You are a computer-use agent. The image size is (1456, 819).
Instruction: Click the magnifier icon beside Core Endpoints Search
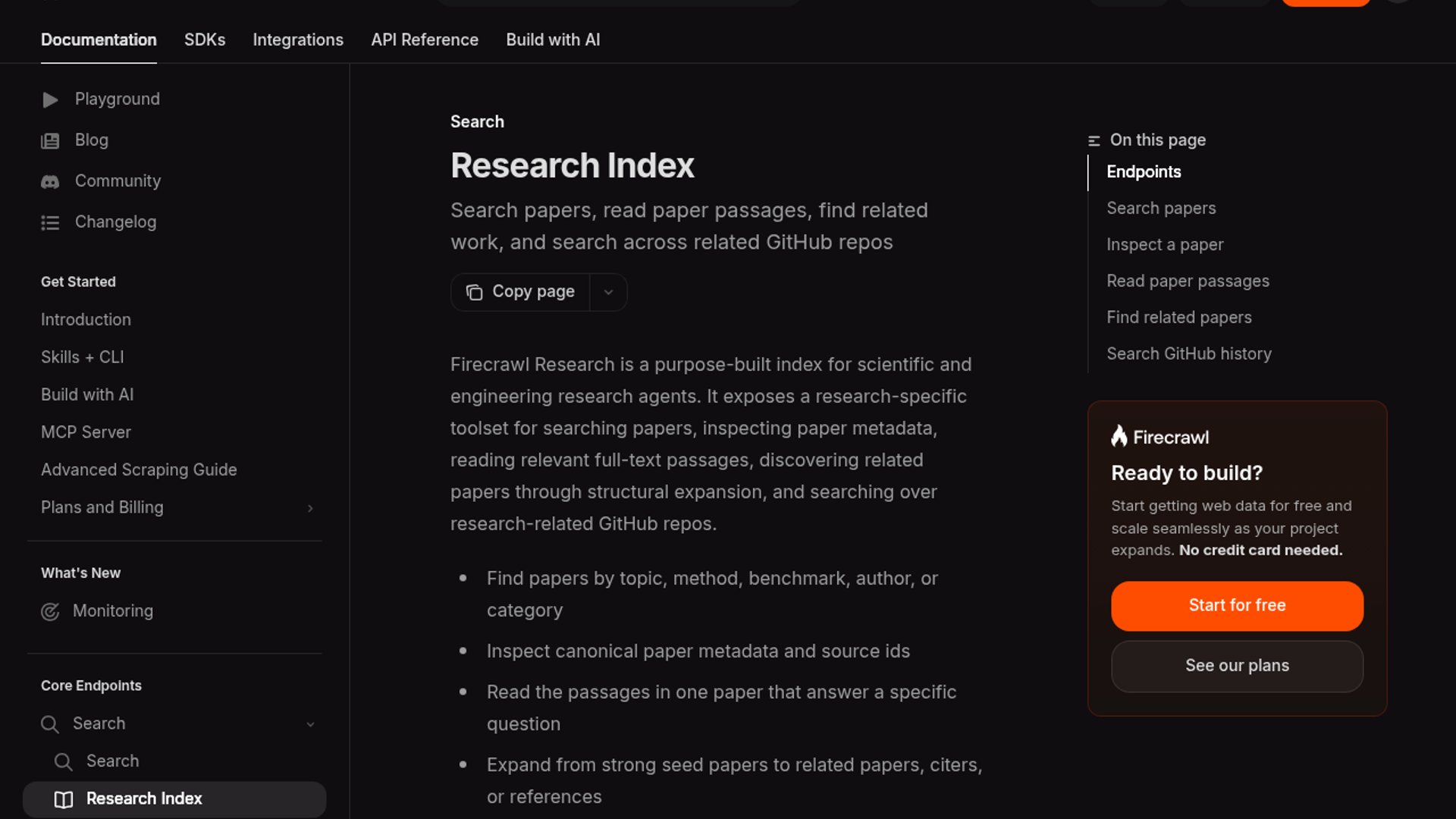pos(50,725)
